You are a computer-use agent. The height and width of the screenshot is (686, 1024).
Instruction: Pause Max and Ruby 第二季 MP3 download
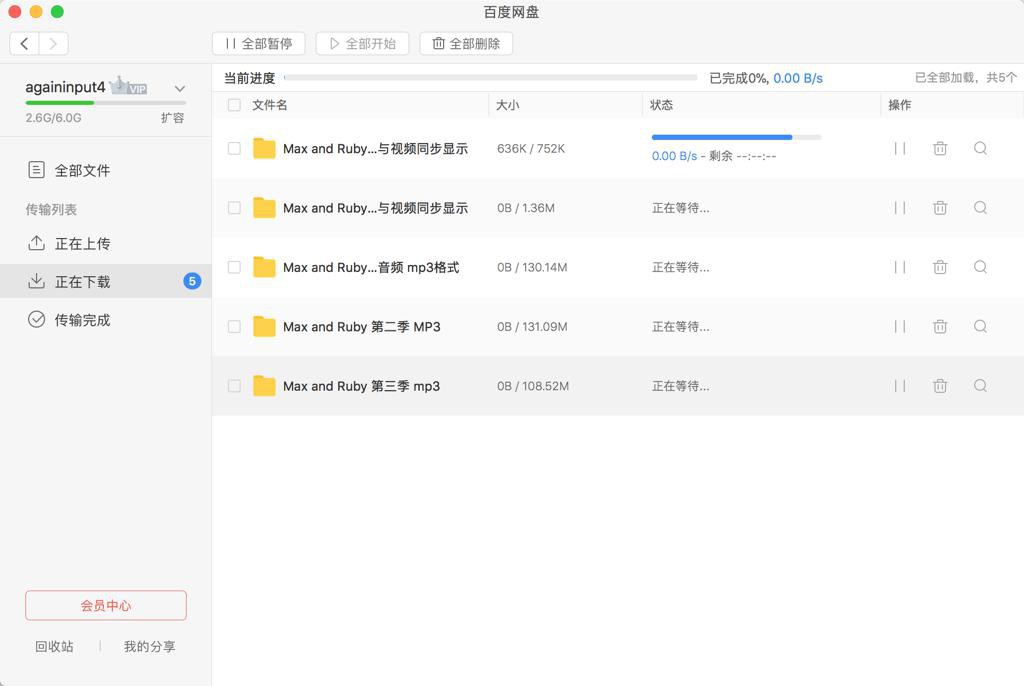(x=899, y=327)
